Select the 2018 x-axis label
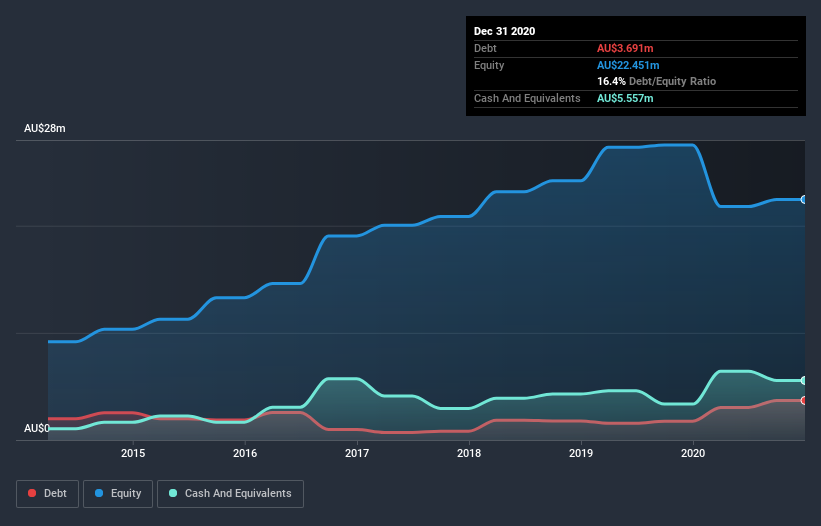 [x=469, y=454]
